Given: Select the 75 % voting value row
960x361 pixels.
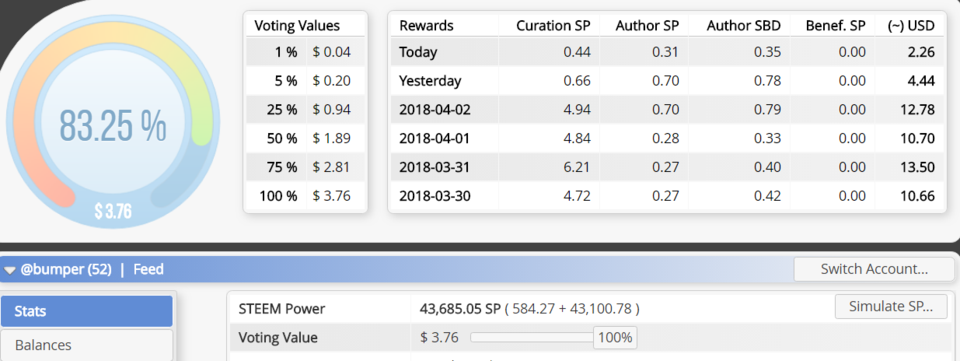Looking at the screenshot, I should pyautogui.click(x=306, y=167).
